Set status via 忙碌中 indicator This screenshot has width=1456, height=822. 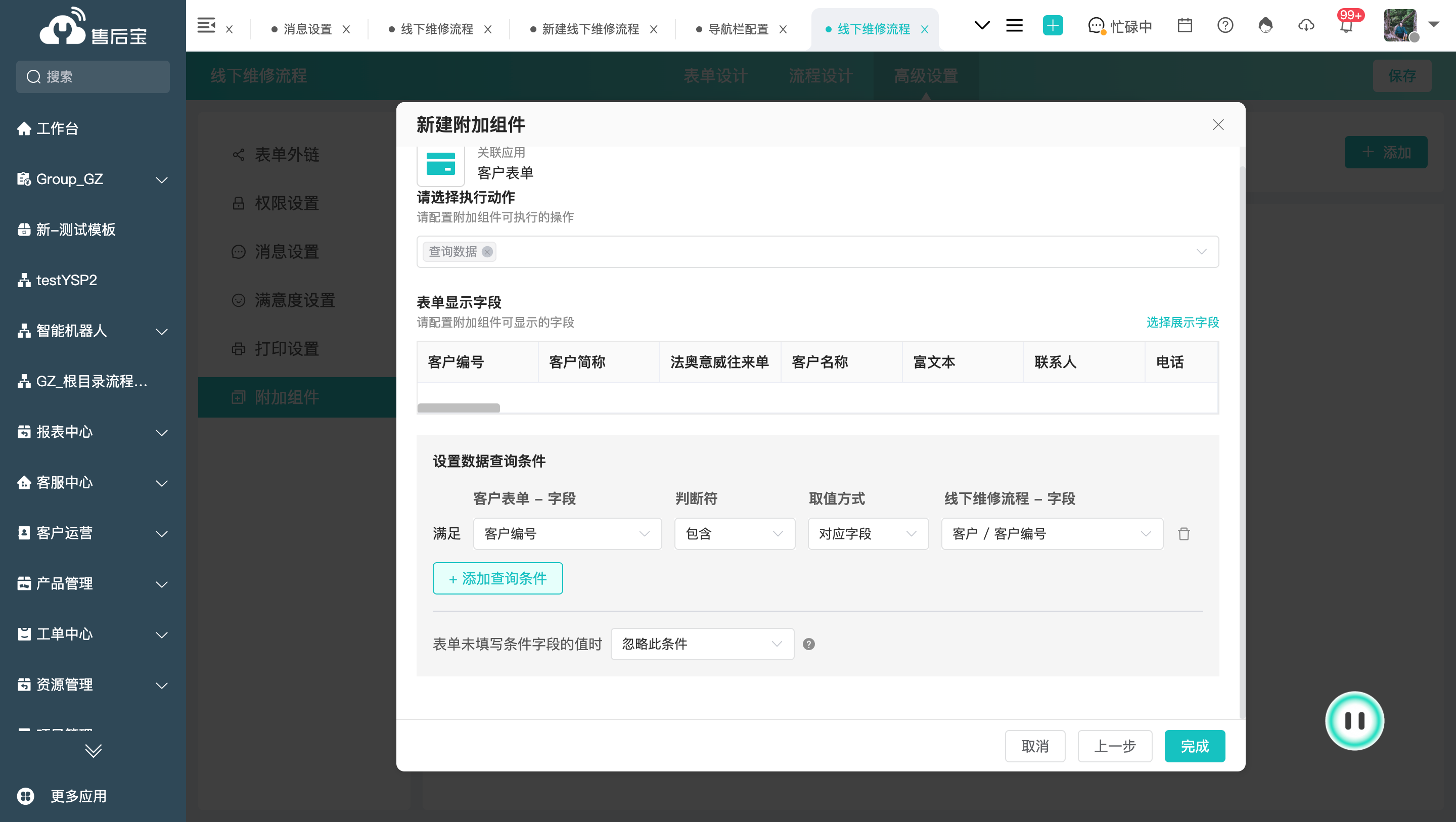tap(1120, 26)
